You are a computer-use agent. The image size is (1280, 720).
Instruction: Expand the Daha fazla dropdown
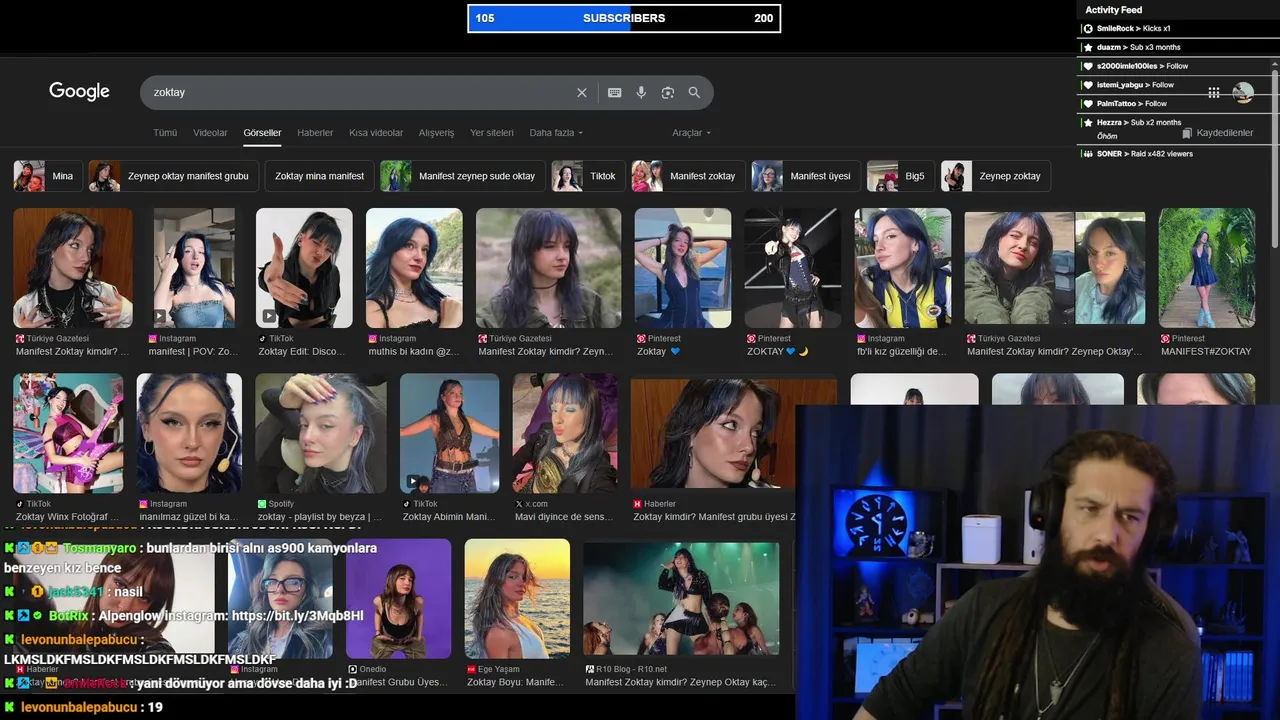point(556,133)
